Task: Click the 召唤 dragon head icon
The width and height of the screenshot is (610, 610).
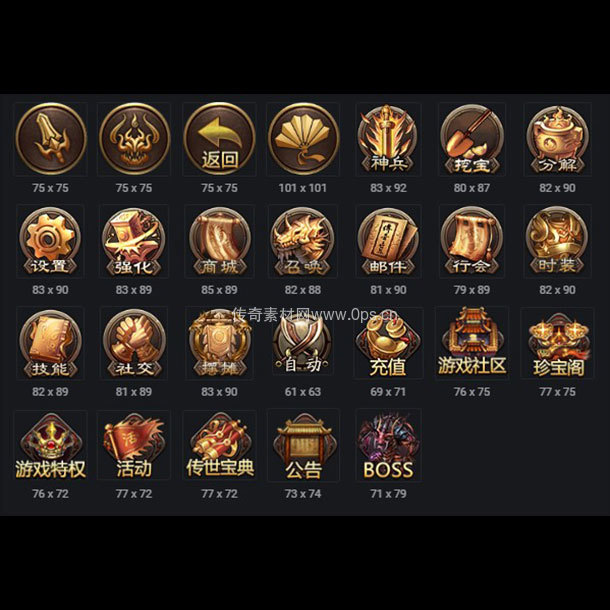Action: click(x=303, y=241)
